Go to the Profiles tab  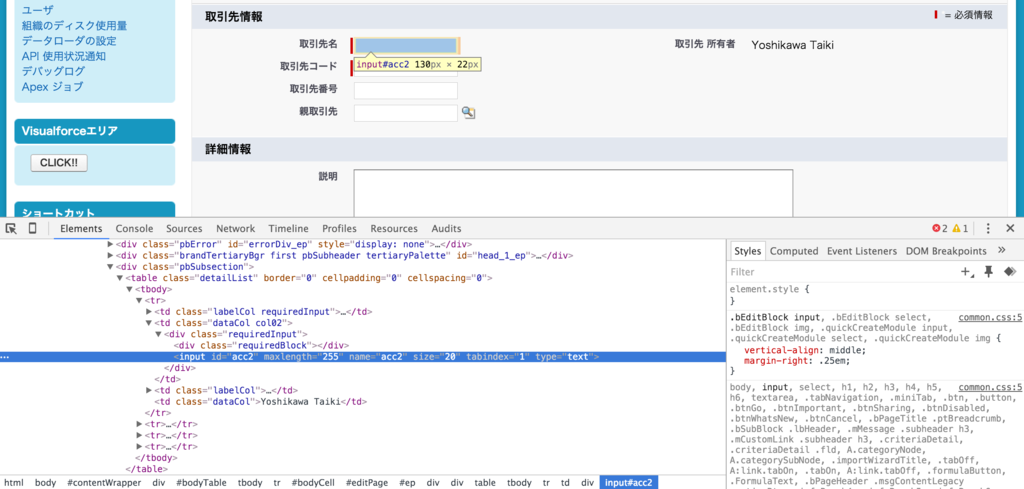(x=340, y=229)
